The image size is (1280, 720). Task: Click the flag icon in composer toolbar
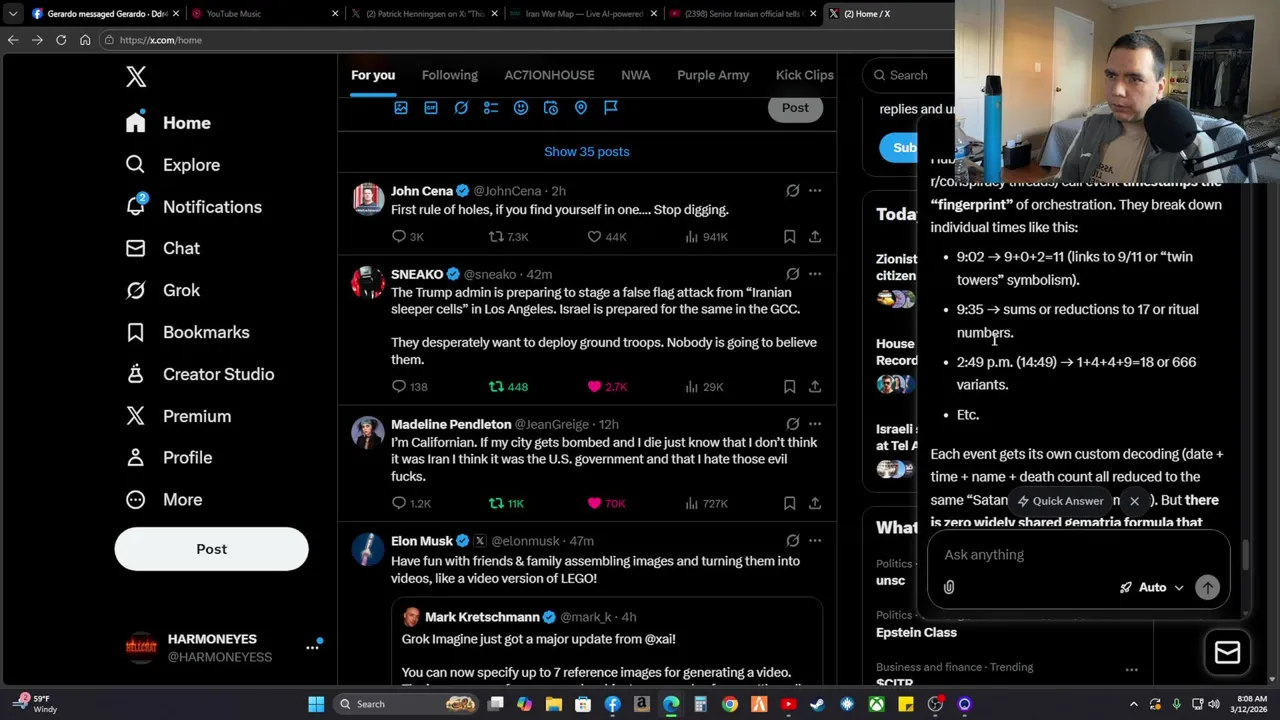611,107
